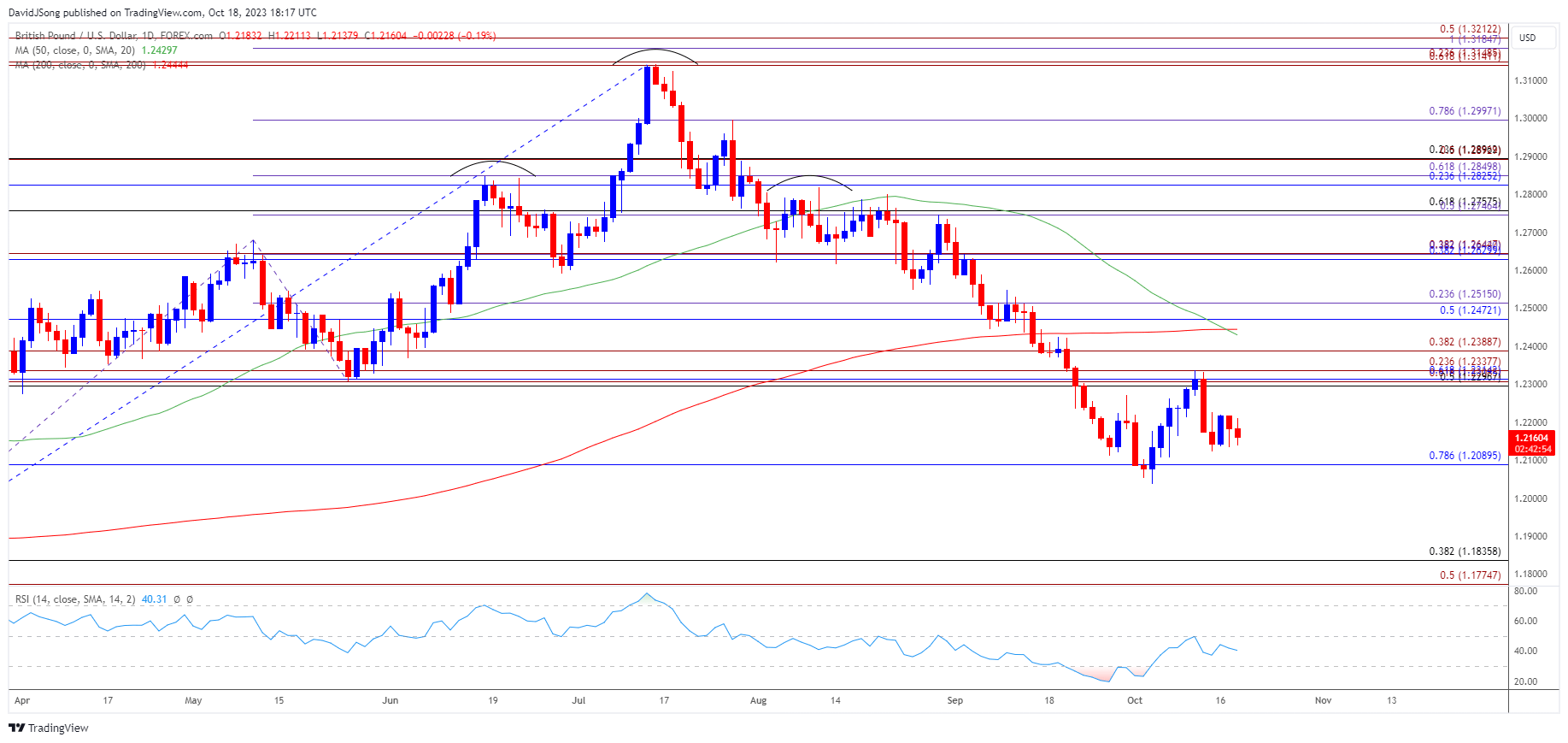
Task: Click the 0.5 (1.24721) Fibonacci label
Action: click(x=1470, y=310)
